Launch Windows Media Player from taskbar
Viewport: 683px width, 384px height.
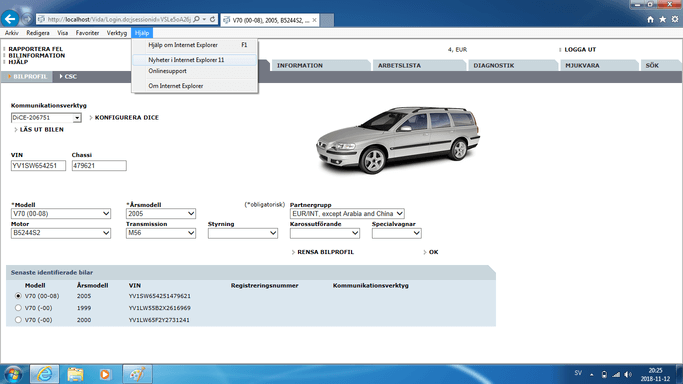point(105,374)
